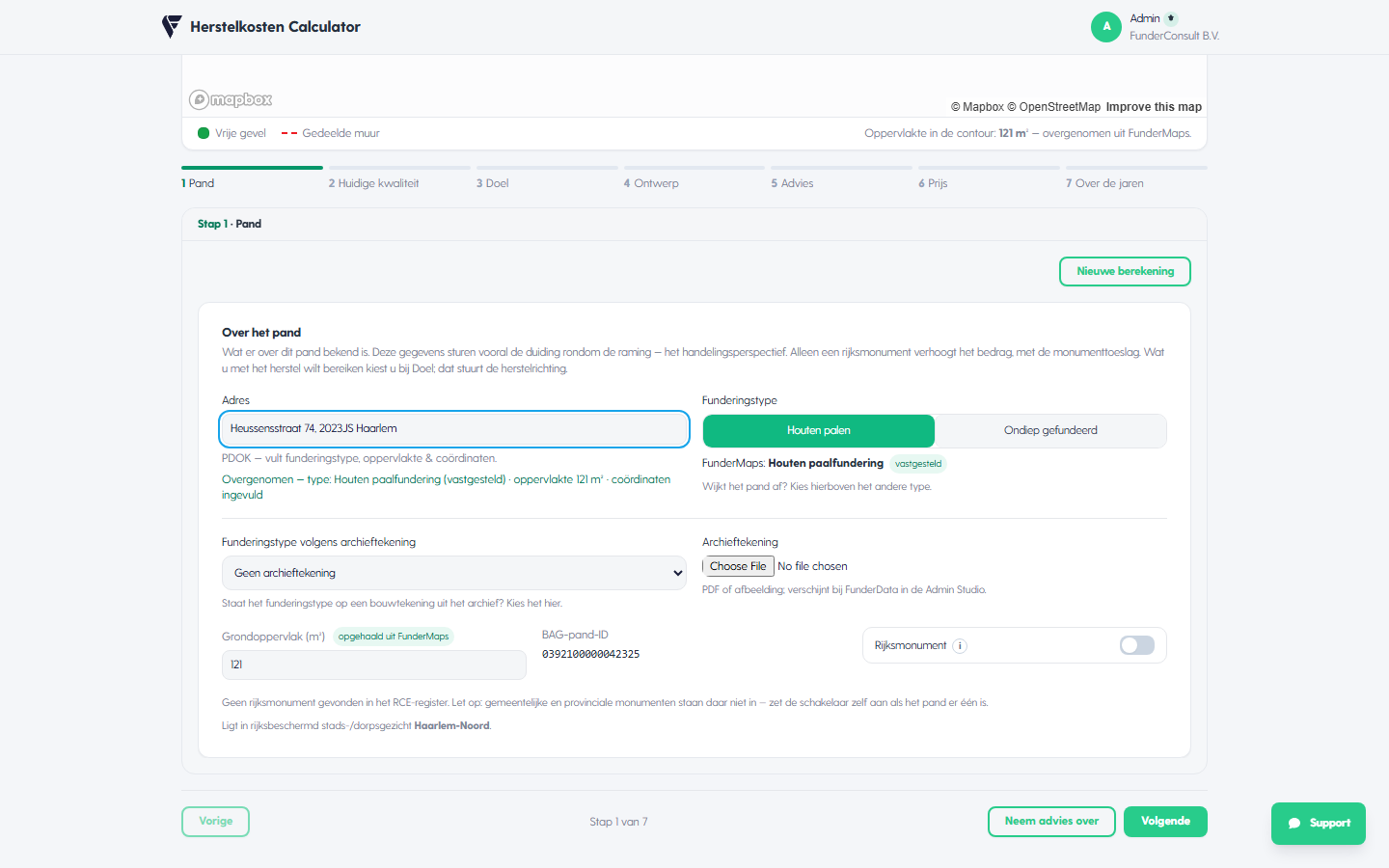
Task: Open the Funderingstype volgens archieftekening dropdown
Action: pos(454,573)
